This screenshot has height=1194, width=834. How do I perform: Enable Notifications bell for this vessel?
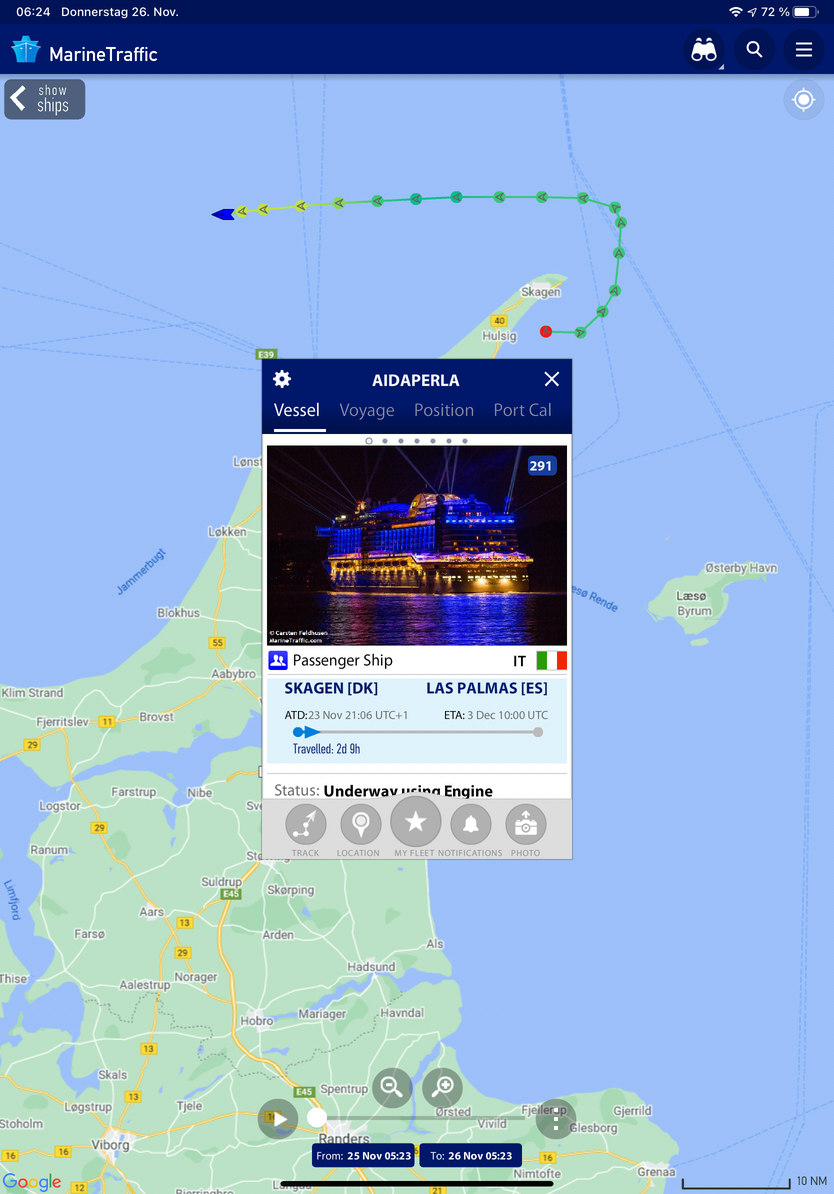pos(471,825)
